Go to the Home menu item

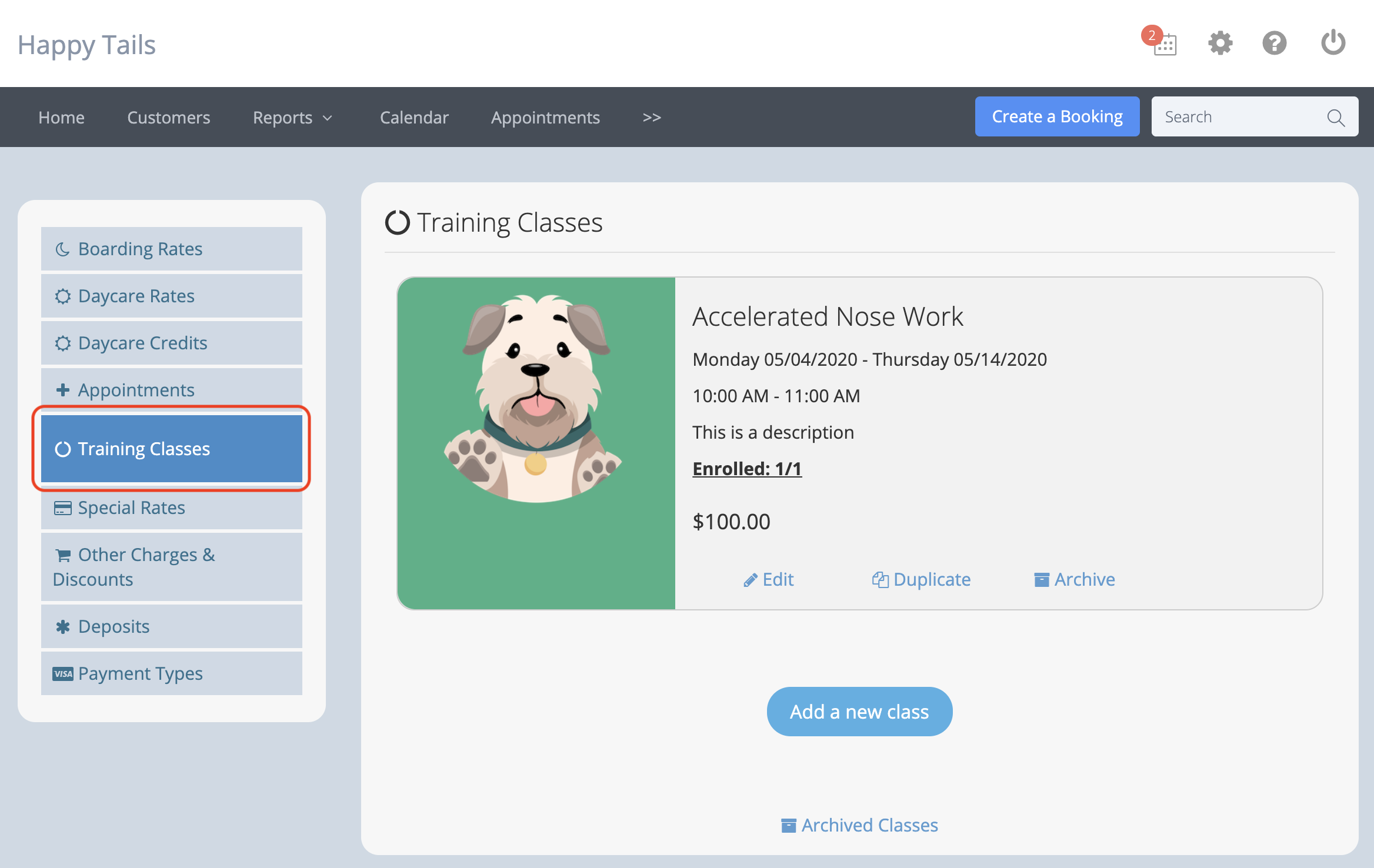coord(61,118)
